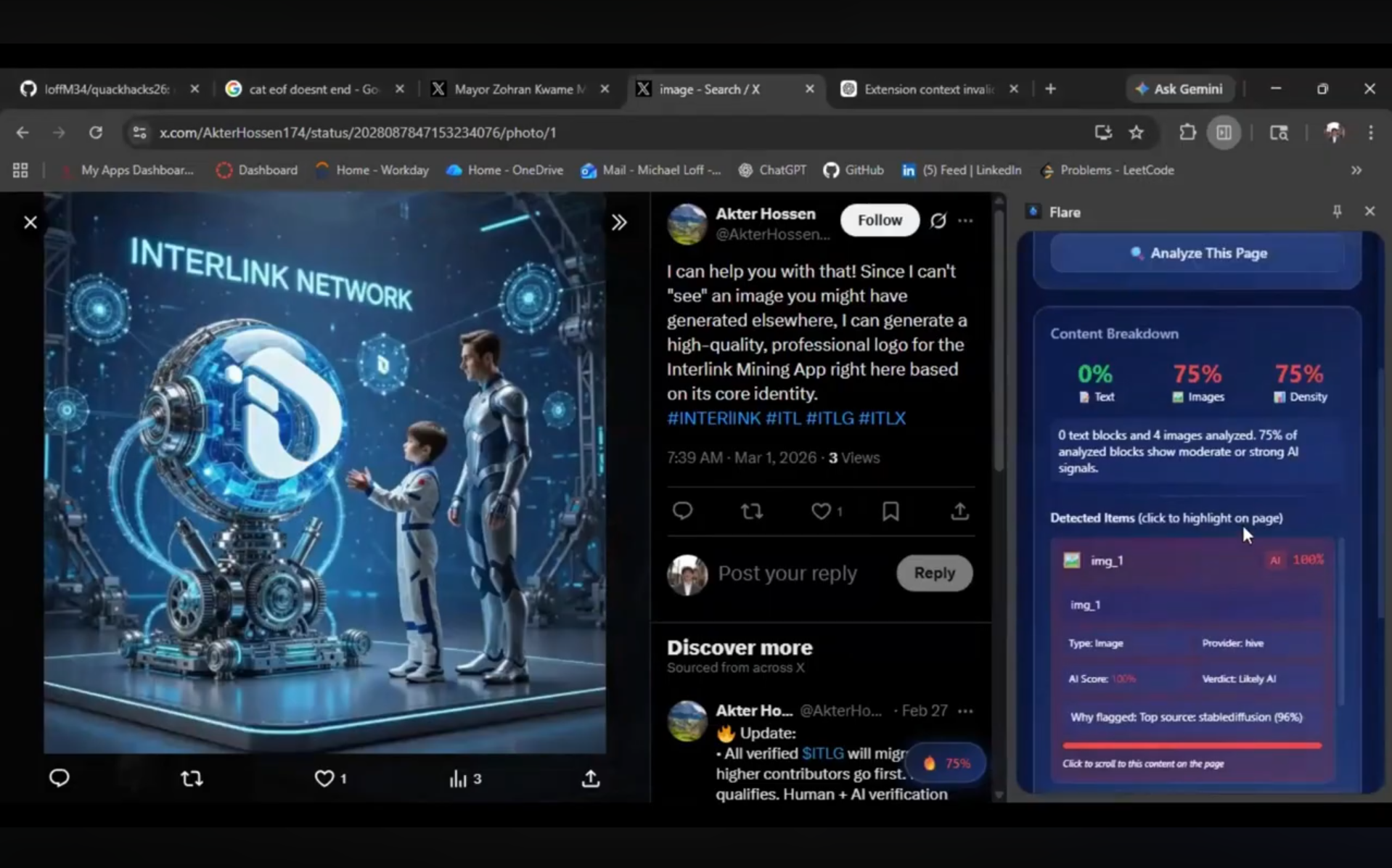Image resolution: width=1392 pixels, height=868 pixels.
Task: Open the ChatGPT bookmark
Action: 772,171
